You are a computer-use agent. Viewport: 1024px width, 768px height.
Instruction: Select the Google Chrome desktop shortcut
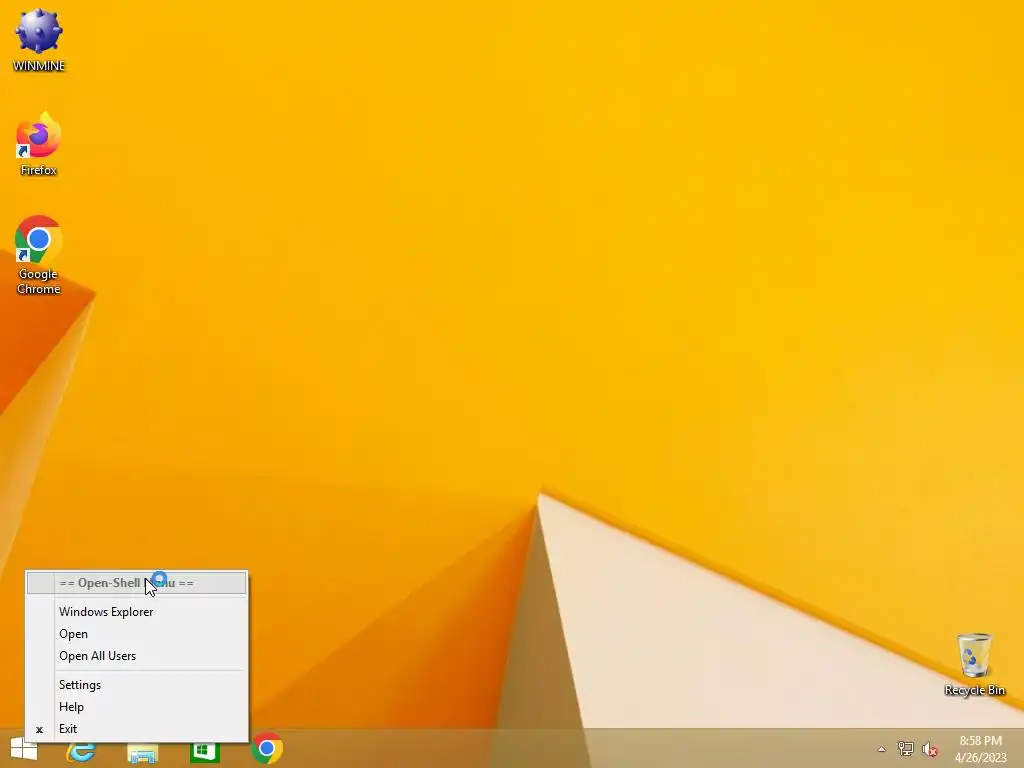tap(39, 255)
